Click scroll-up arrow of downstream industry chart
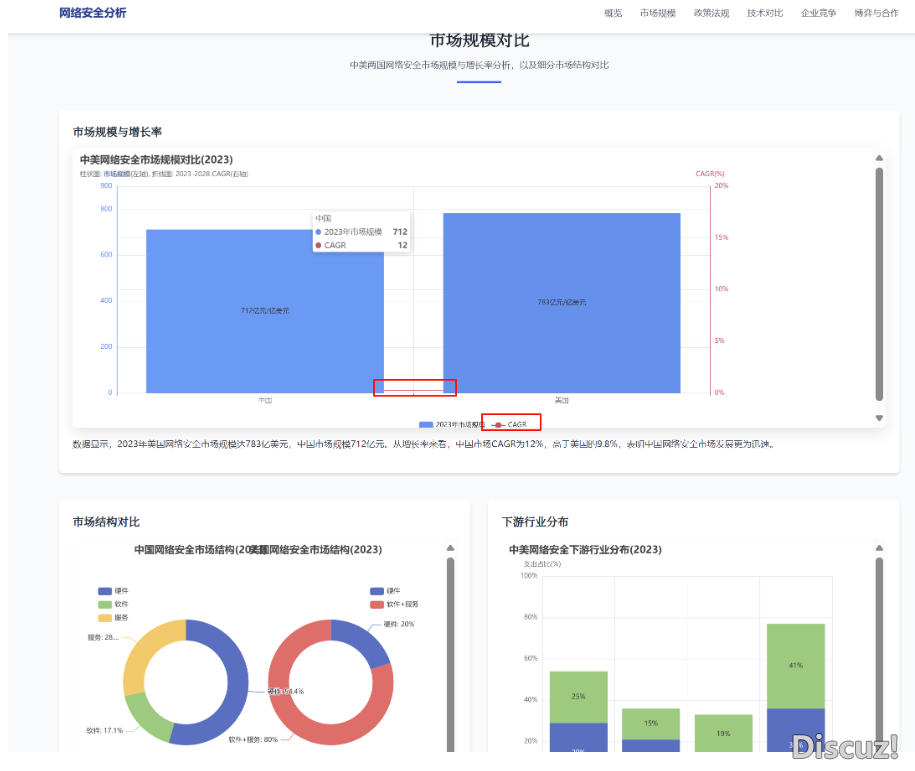Viewport: 915px width, 771px height. (879, 547)
